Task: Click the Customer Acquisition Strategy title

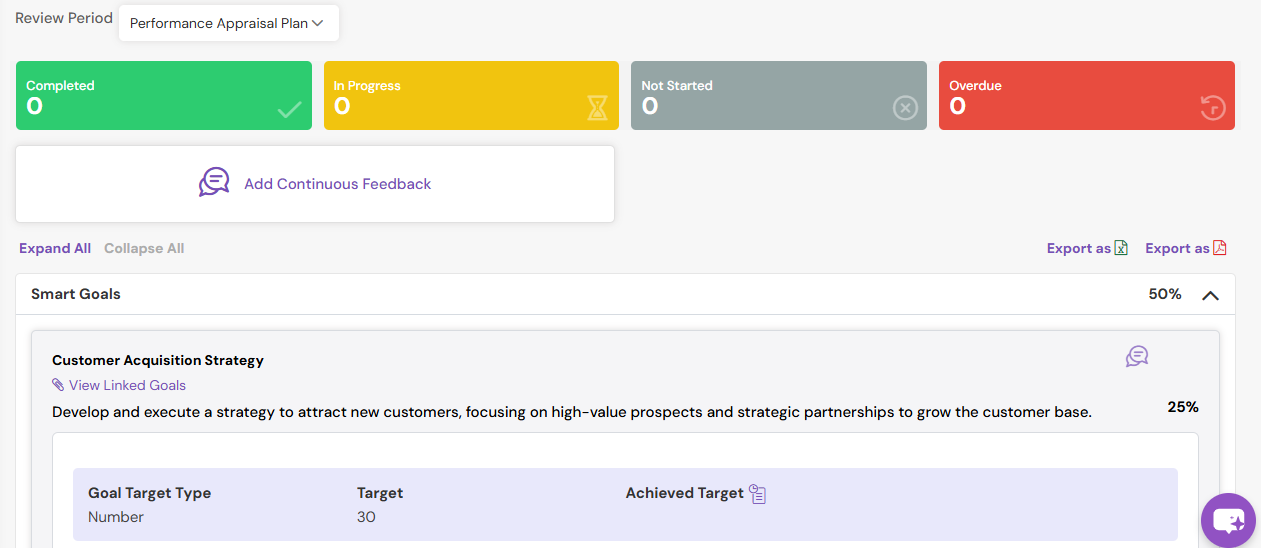Action: coord(158,360)
